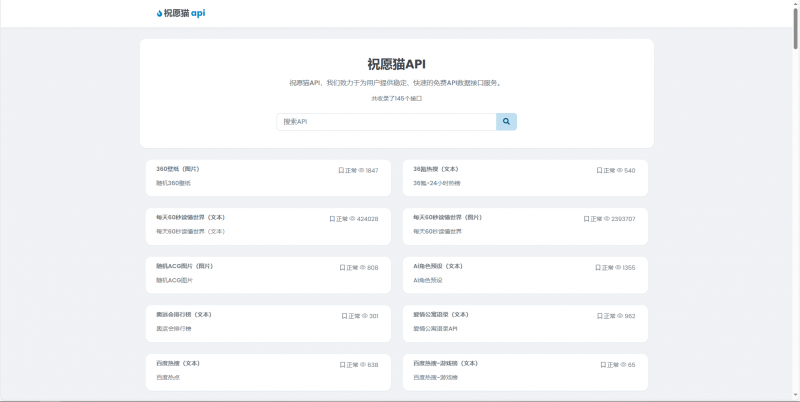Image resolution: width=800 pixels, height=402 pixels.
Task: Open 每天60秒读懂世界（文本）card title
Action: coord(190,217)
